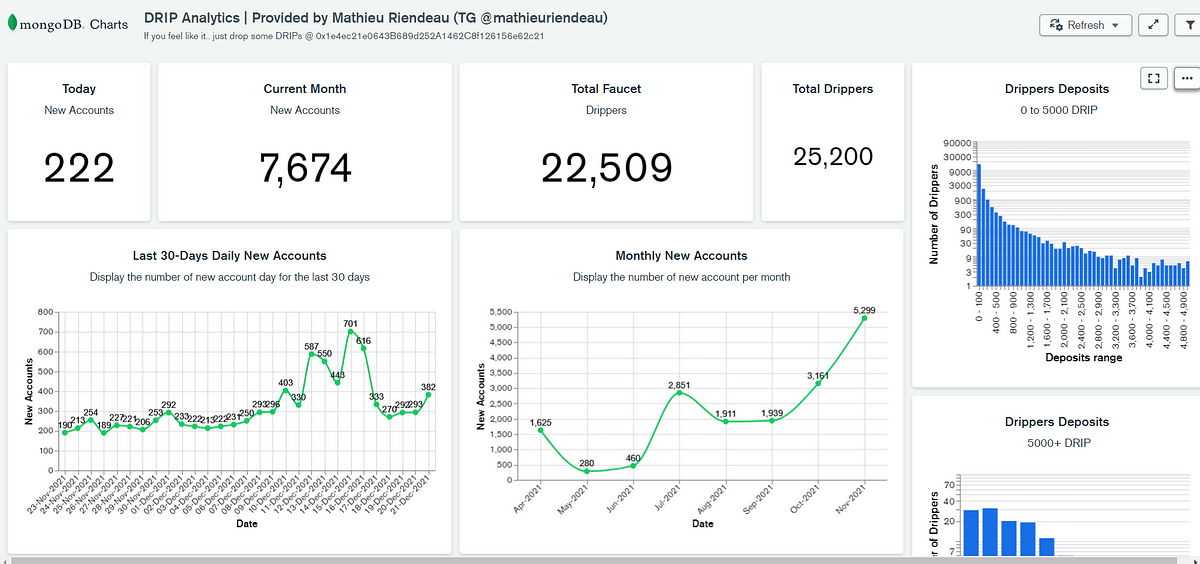
Task: Select the Total Faucet value 22,509
Action: (606, 168)
